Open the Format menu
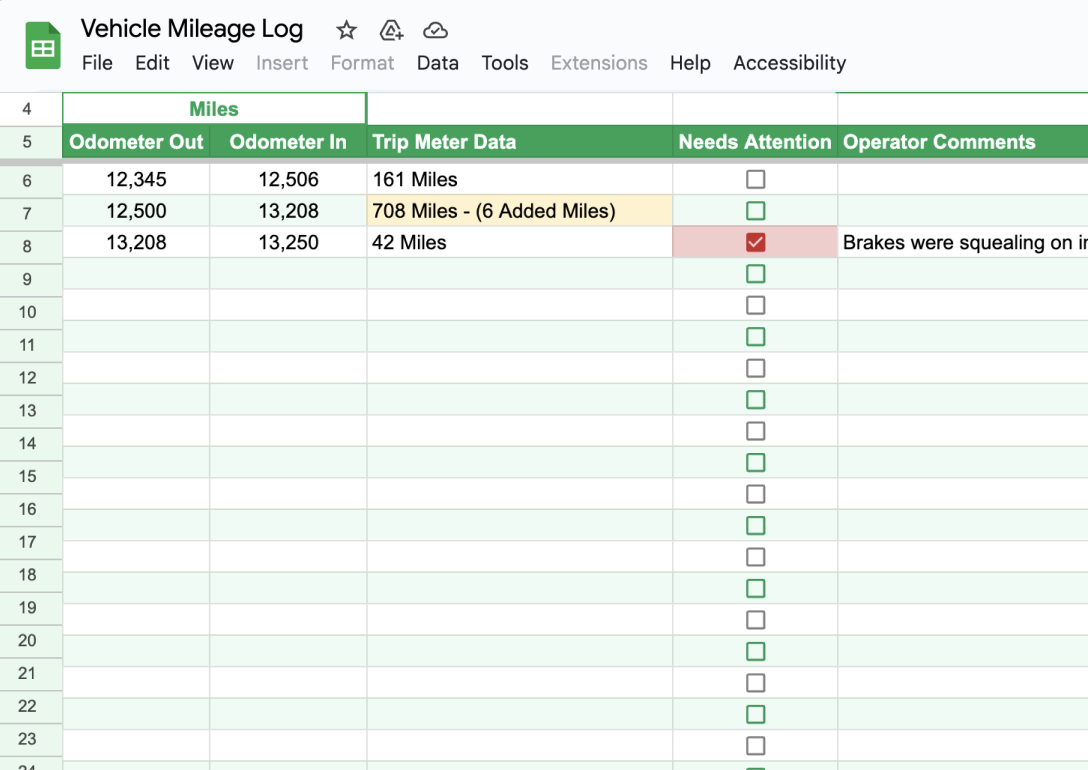This screenshot has width=1088, height=770. click(x=362, y=63)
